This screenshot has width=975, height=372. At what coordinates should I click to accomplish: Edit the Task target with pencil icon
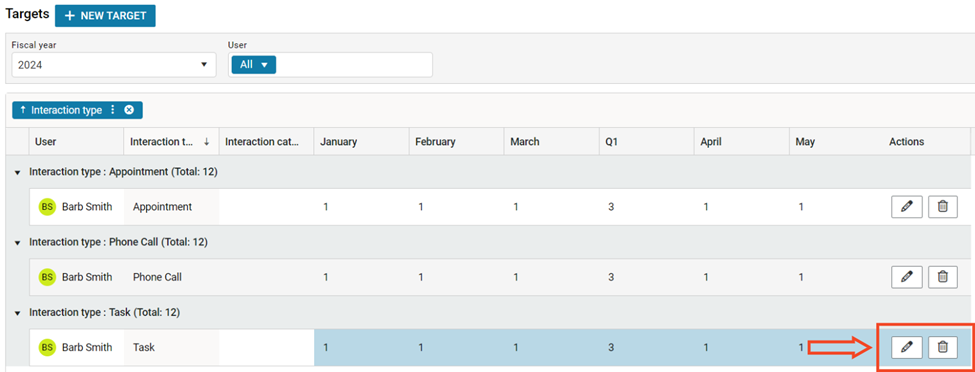click(907, 347)
